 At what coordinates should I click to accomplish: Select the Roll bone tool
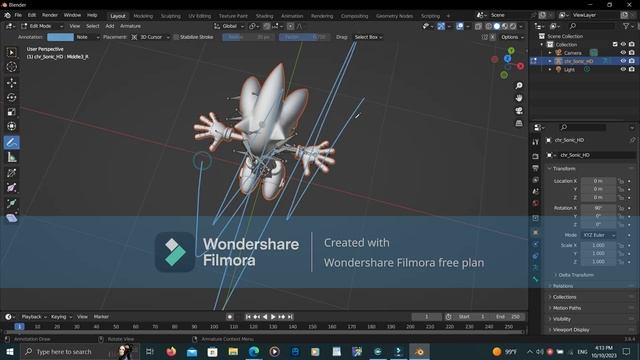pyautogui.click(x=11, y=173)
